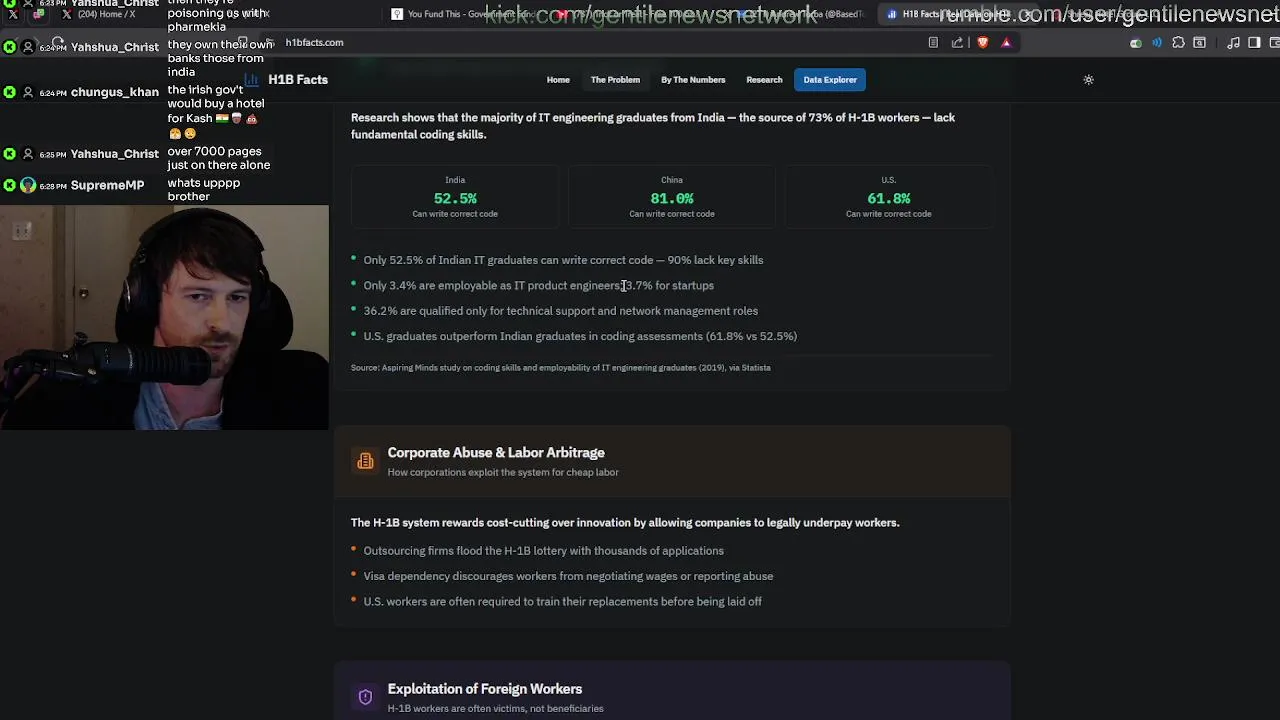This screenshot has height=720, width=1280.
Task: Select the India 52.5% stat card
Action: pos(455,196)
